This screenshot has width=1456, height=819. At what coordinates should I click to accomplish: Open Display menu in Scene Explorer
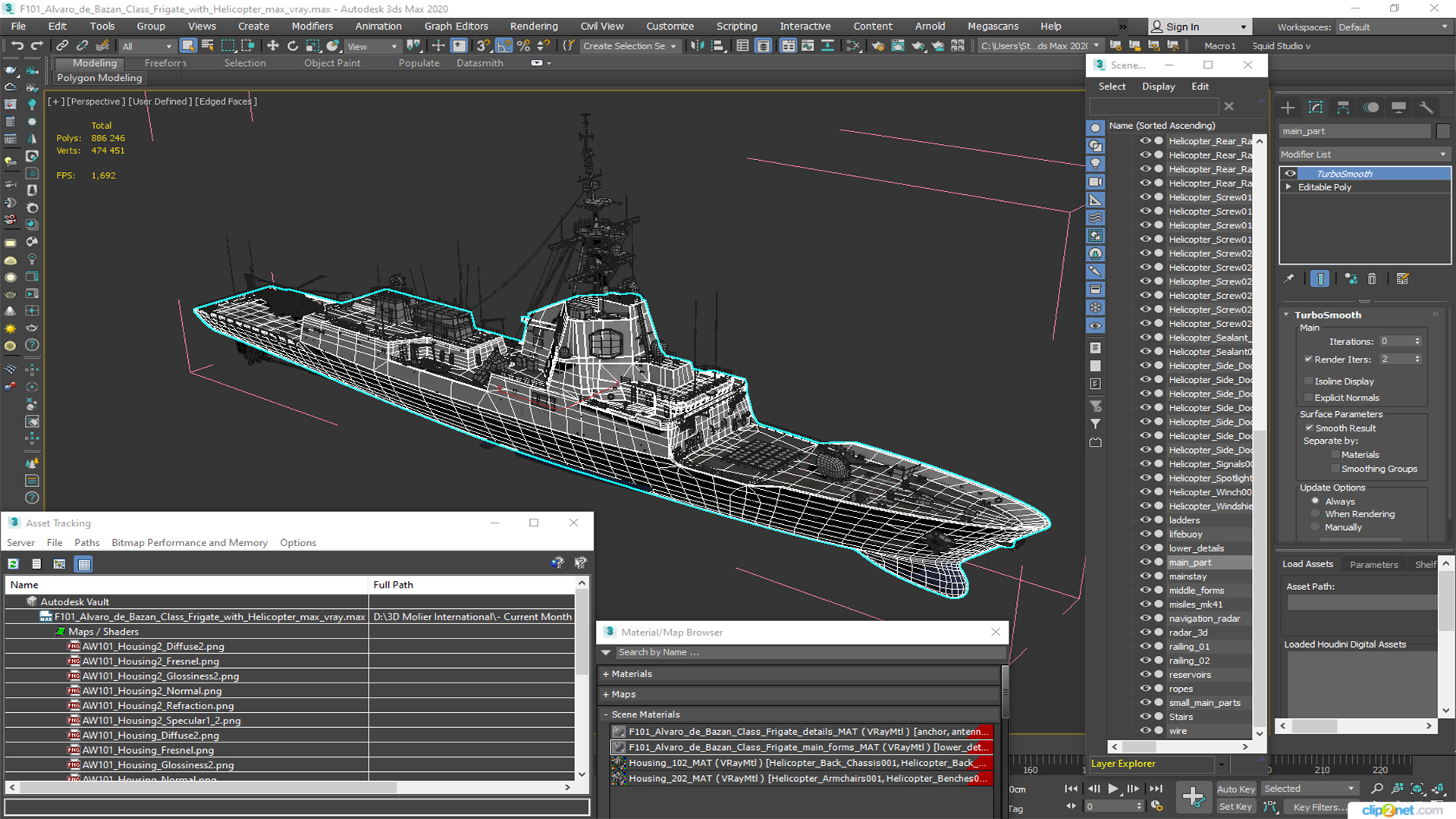click(x=1158, y=86)
